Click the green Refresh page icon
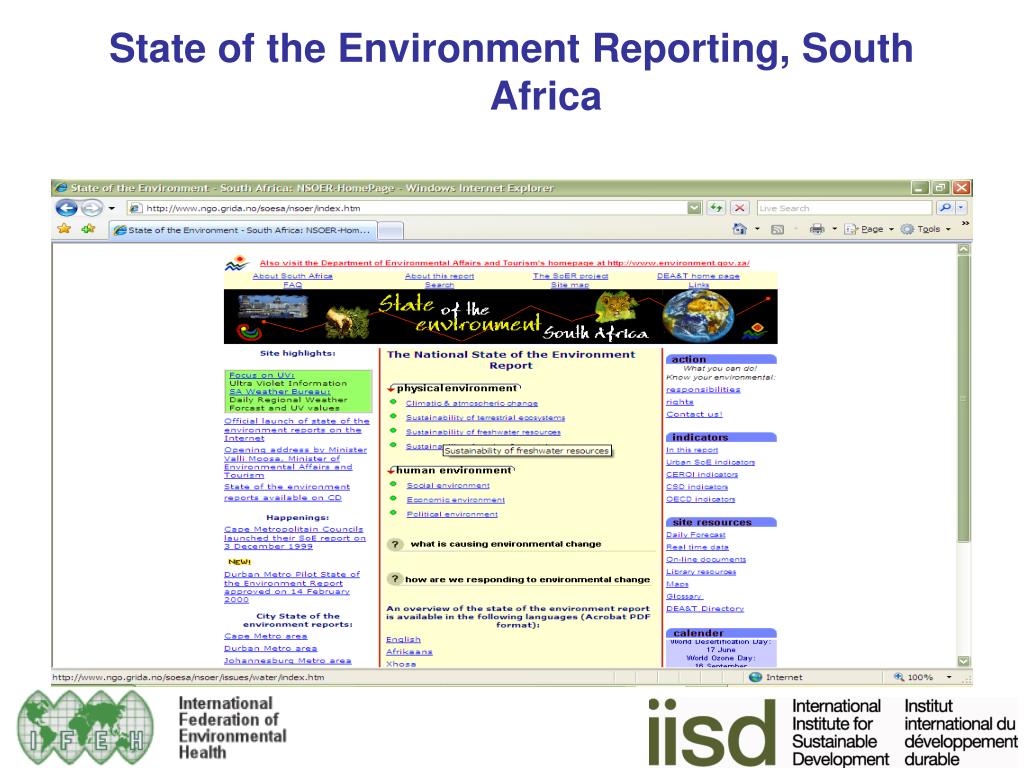Screen dimensions: 1024x768 coord(717,208)
